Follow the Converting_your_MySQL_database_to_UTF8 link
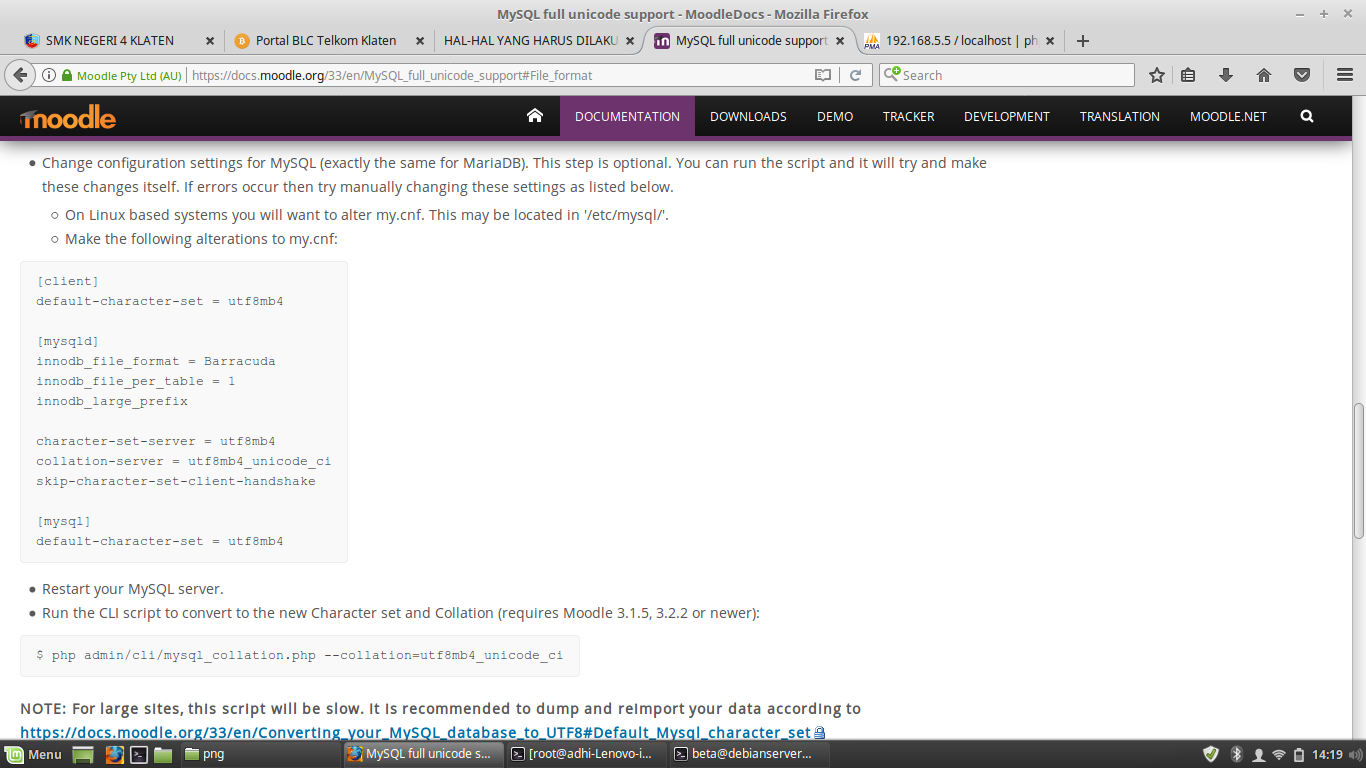The image size is (1366, 768). (x=415, y=733)
